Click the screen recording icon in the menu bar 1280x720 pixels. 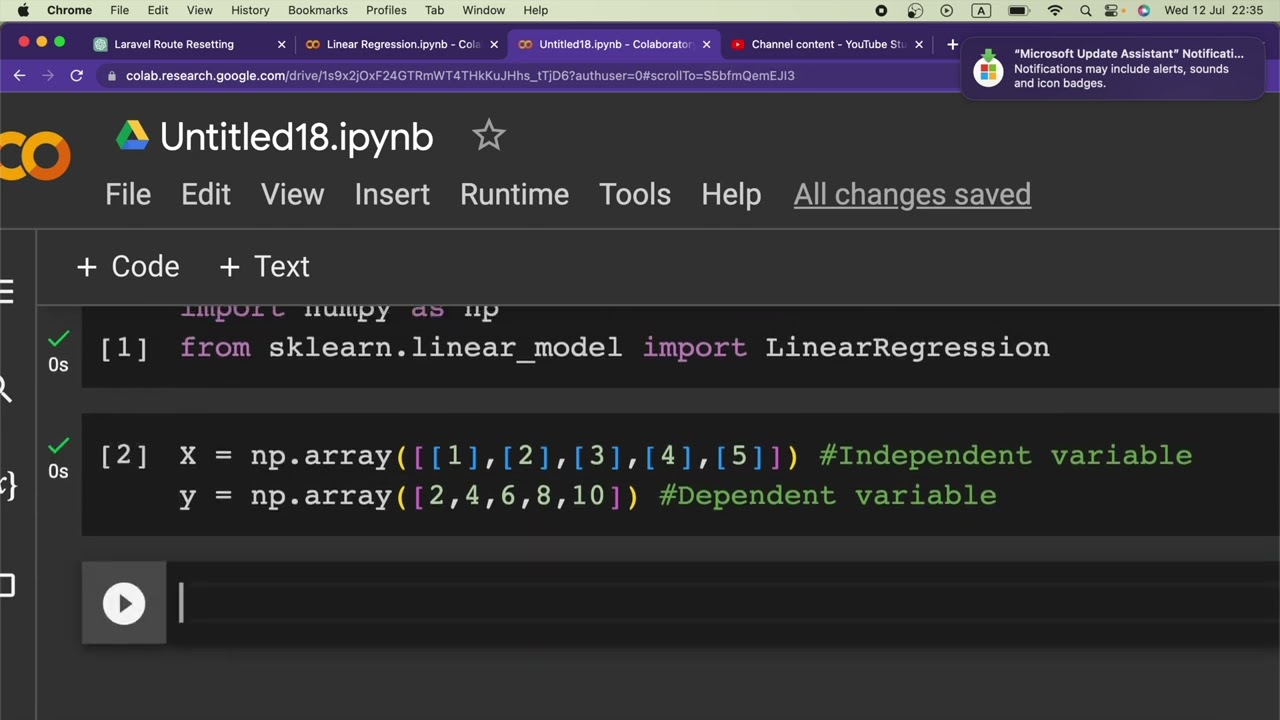click(x=881, y=10)
